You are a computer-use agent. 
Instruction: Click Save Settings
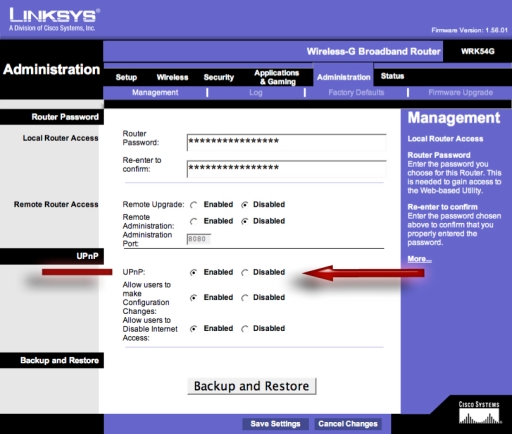click(x=275, y=424)
